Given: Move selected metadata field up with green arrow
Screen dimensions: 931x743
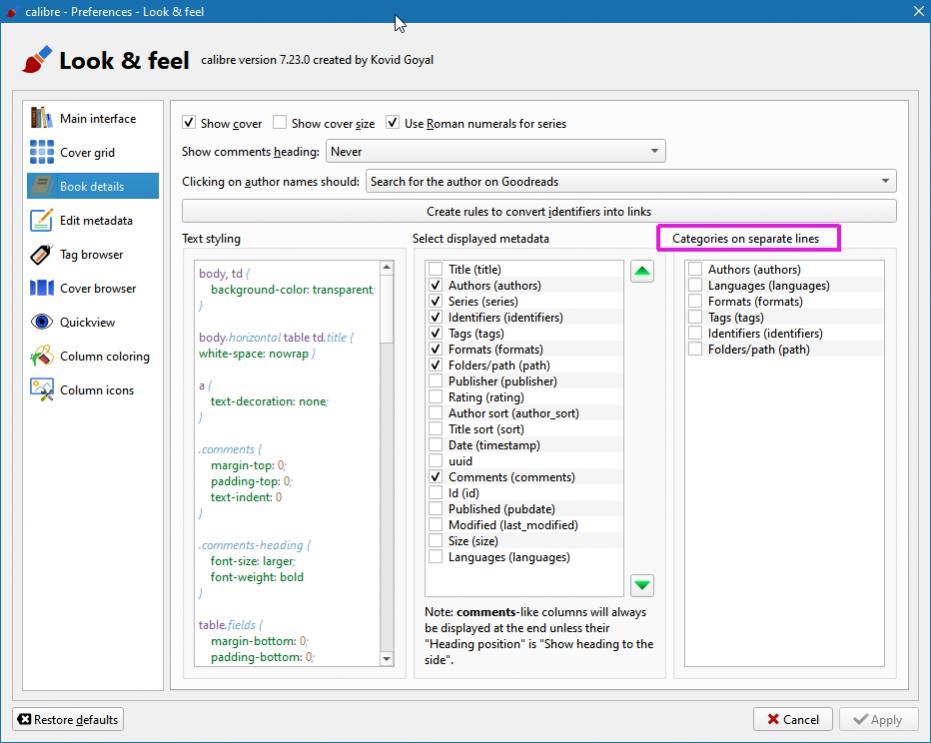Looking at the screenshot, I should pos(642,271).
